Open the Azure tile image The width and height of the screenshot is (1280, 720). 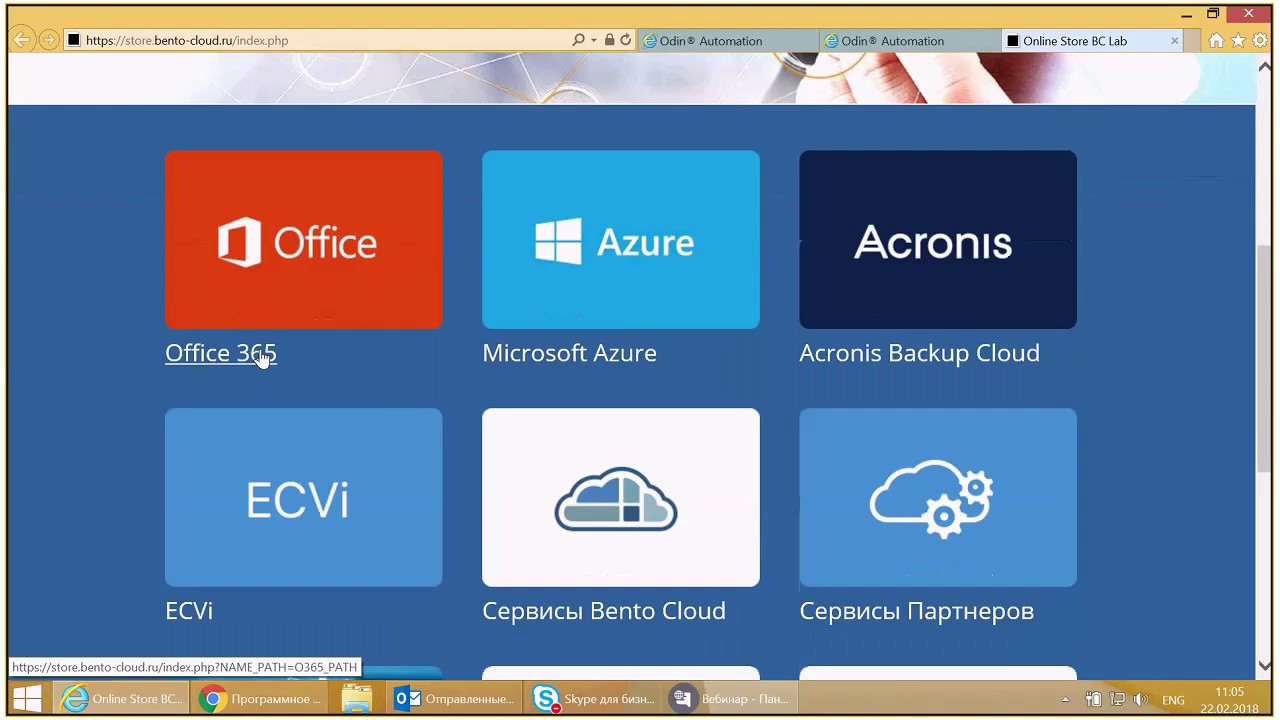tap(620, 240)
